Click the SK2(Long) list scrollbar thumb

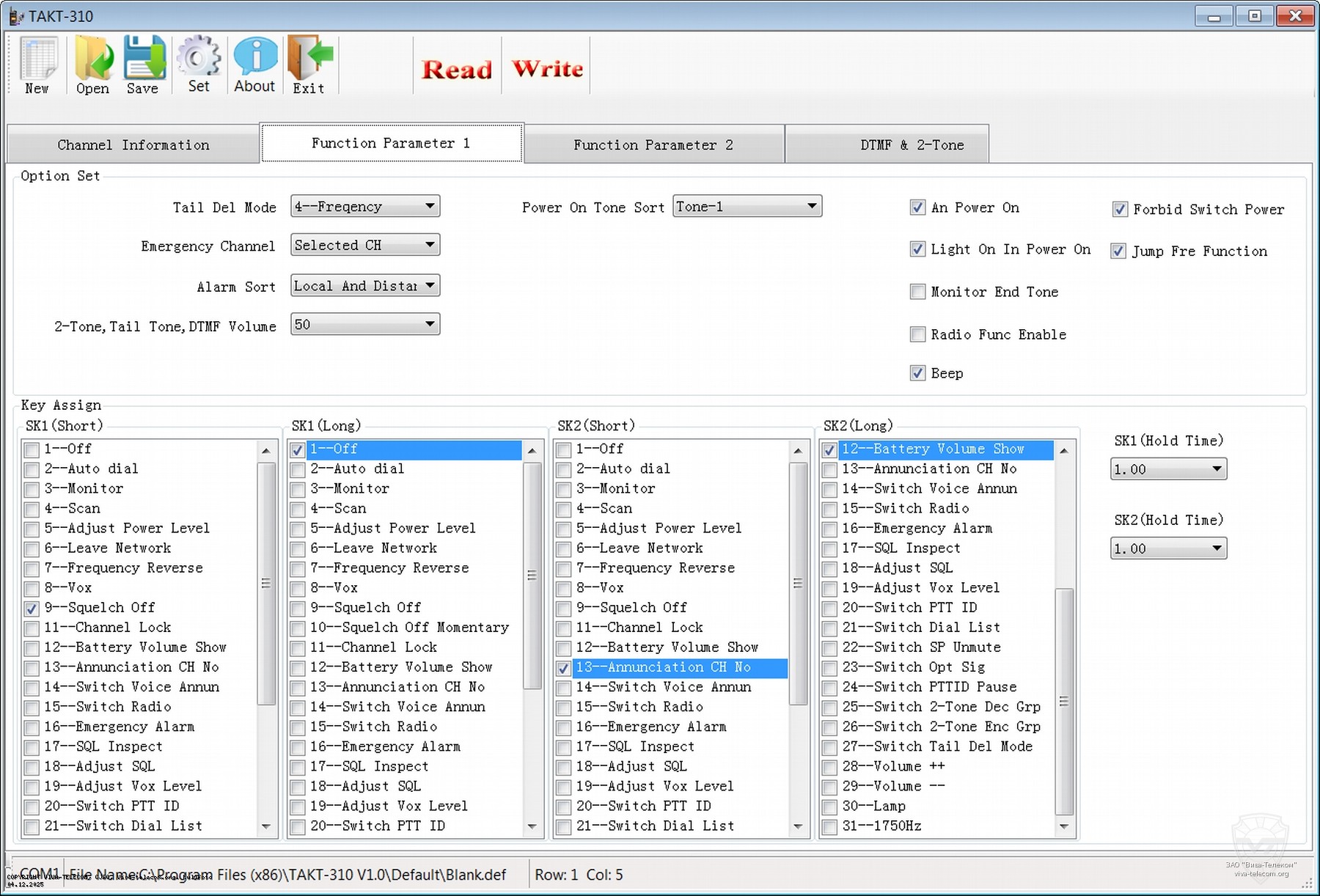[x=1063, y=701]
